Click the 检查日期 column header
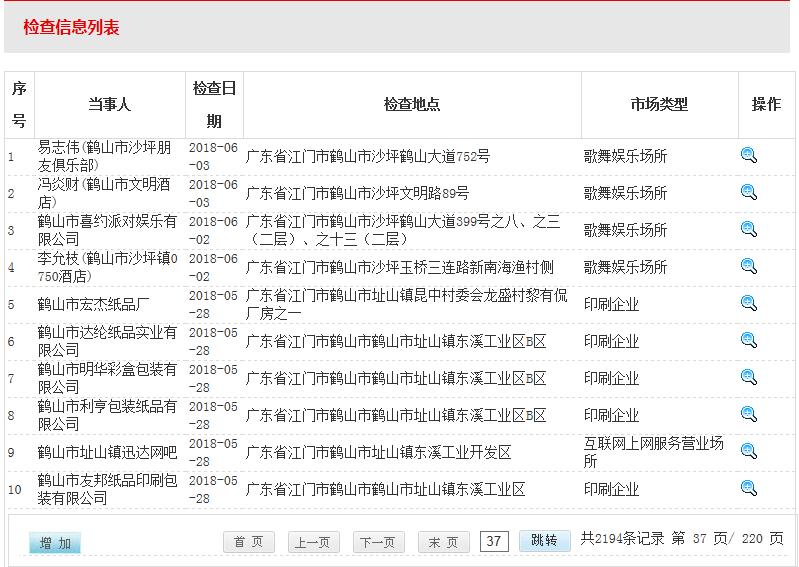Image resolution: width=799 pixels, height=567 pixels. [214, 104]
